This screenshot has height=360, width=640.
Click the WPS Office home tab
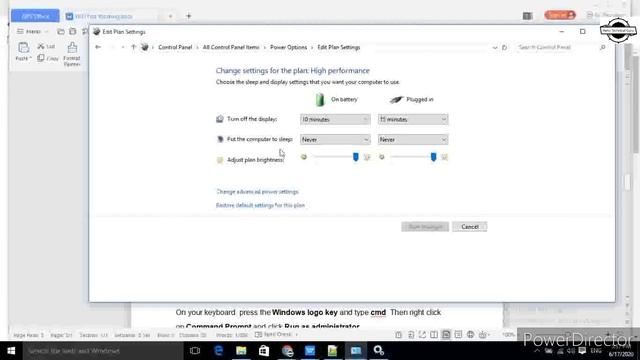pyautogui.click(x=35, y=16)
